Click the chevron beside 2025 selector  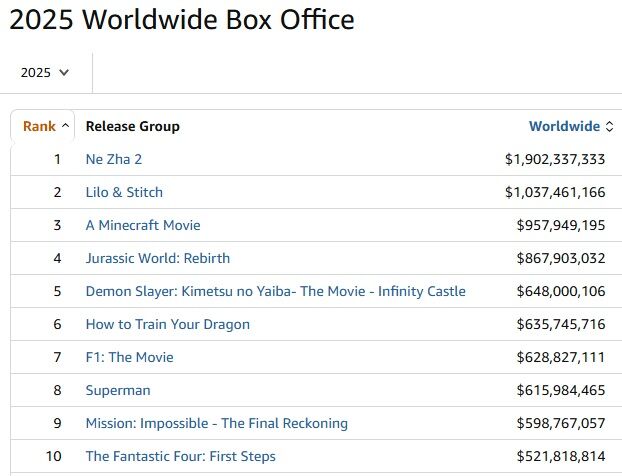[x=64, y=72]
